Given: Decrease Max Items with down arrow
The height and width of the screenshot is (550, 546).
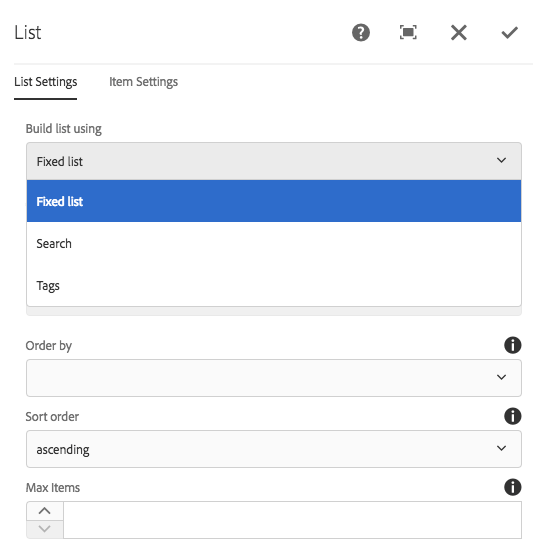Looking at the screenshot, I should pyautogui.click(x=45, y=529).
